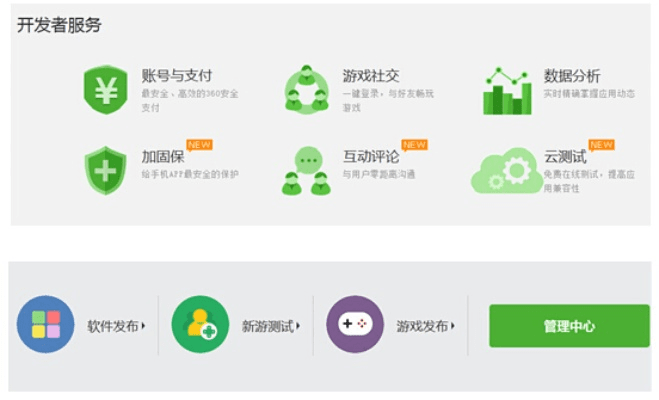This screenshot has width=659, height=400.
Task: Click the interactive comments chat bubble icon
Action: (306, 169)
